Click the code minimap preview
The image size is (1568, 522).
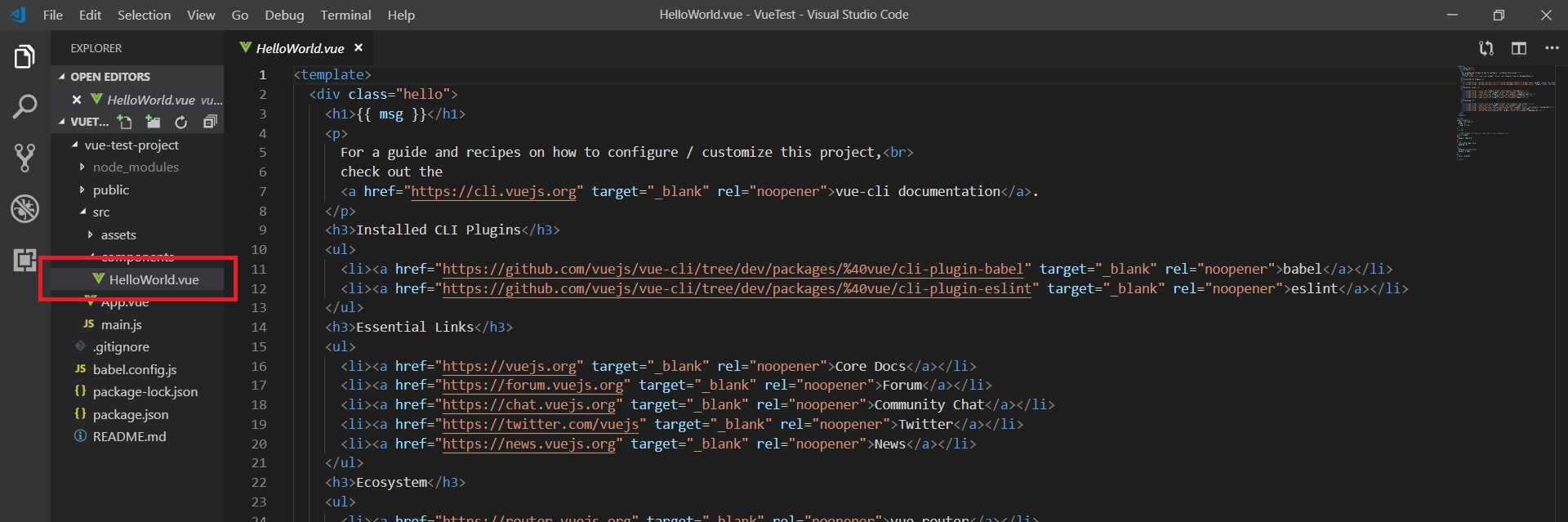tap(1505, 111)
